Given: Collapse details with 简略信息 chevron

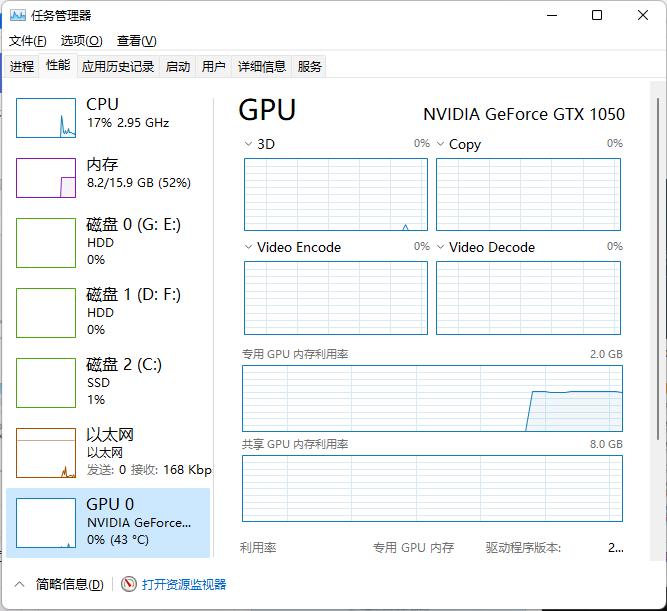Looking at the screenshot, I should click(19, 584).
